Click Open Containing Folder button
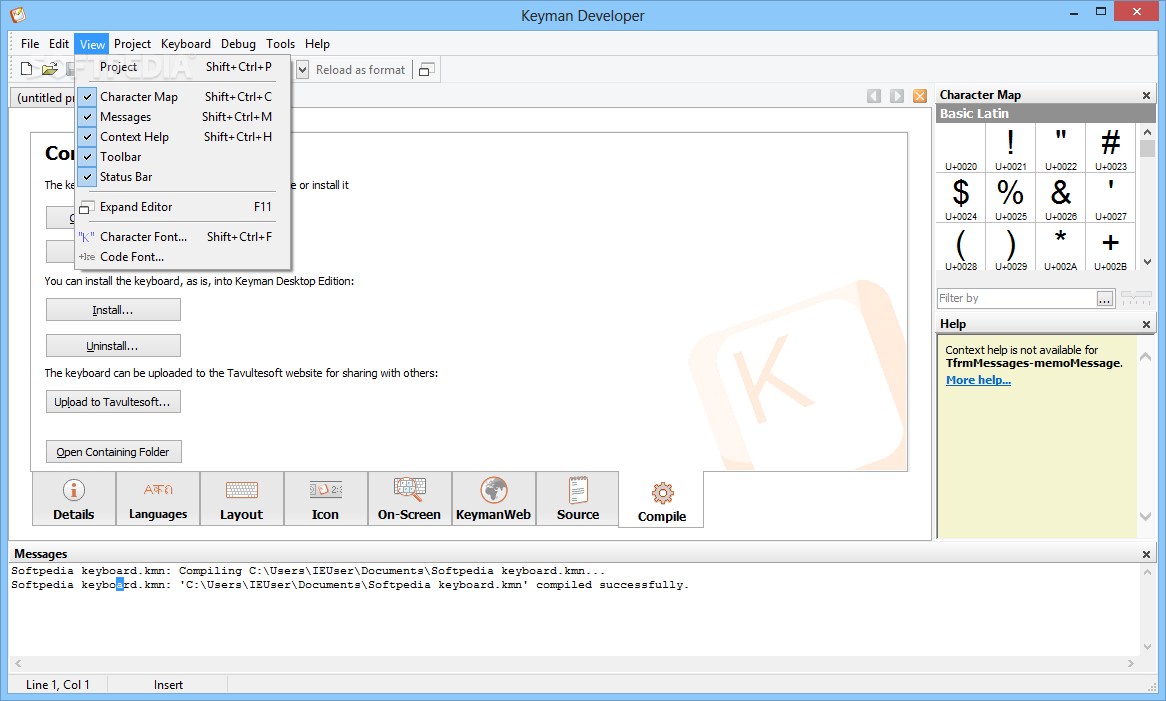Viewport: 1166px width, 701px height. click(x=113, y=452)
